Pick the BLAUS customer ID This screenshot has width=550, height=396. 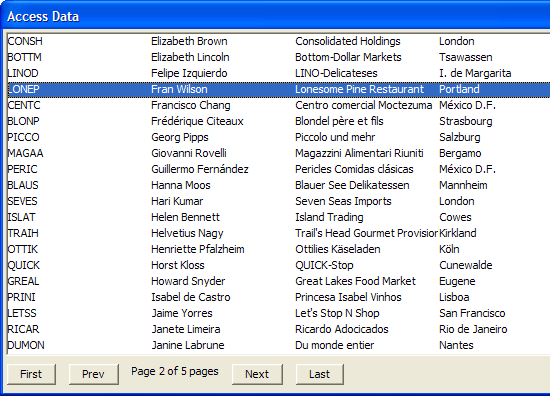pyautogui.click(x=23, y=185)
